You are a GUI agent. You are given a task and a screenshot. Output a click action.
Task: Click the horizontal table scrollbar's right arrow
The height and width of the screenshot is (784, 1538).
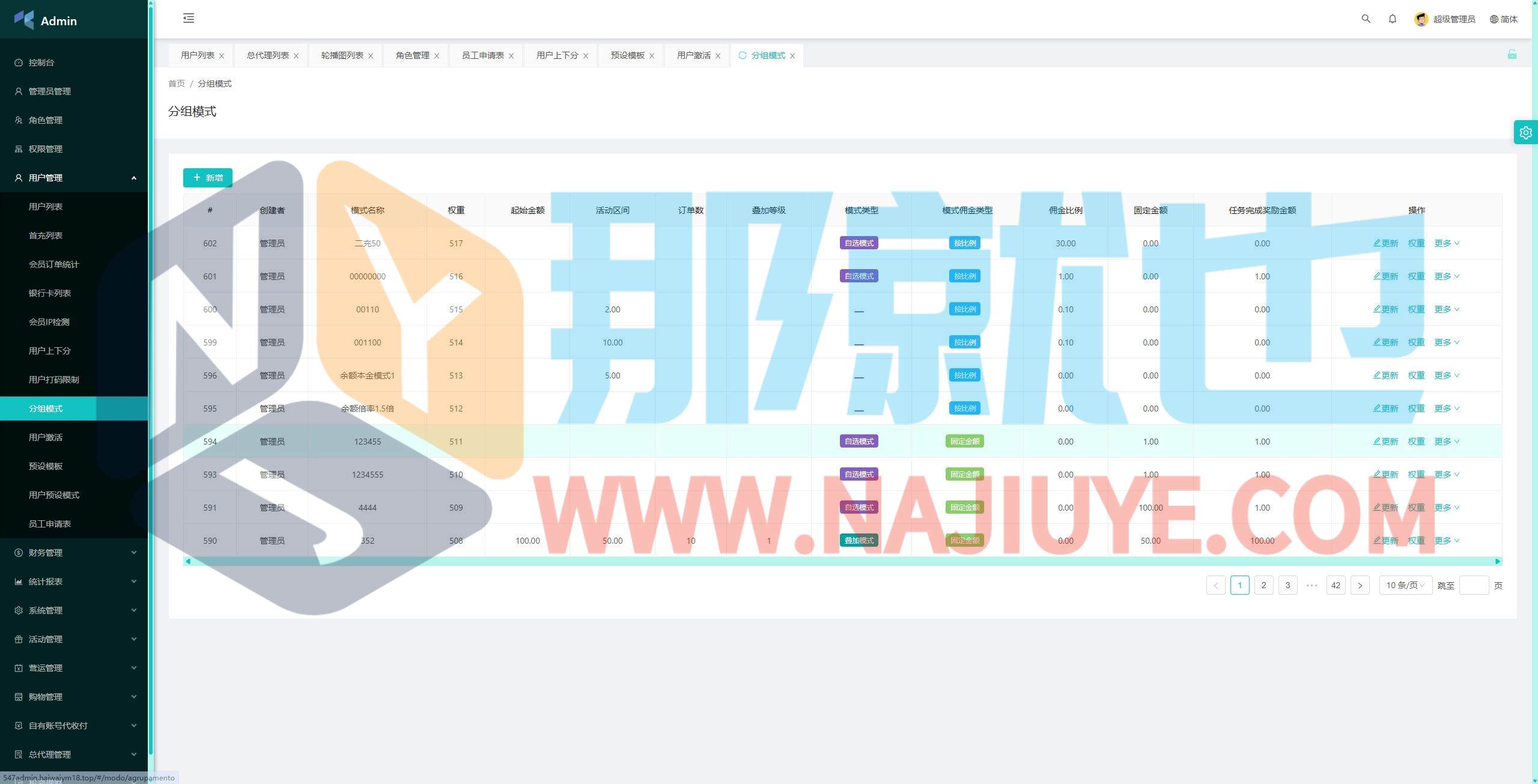pos(1497,561)
